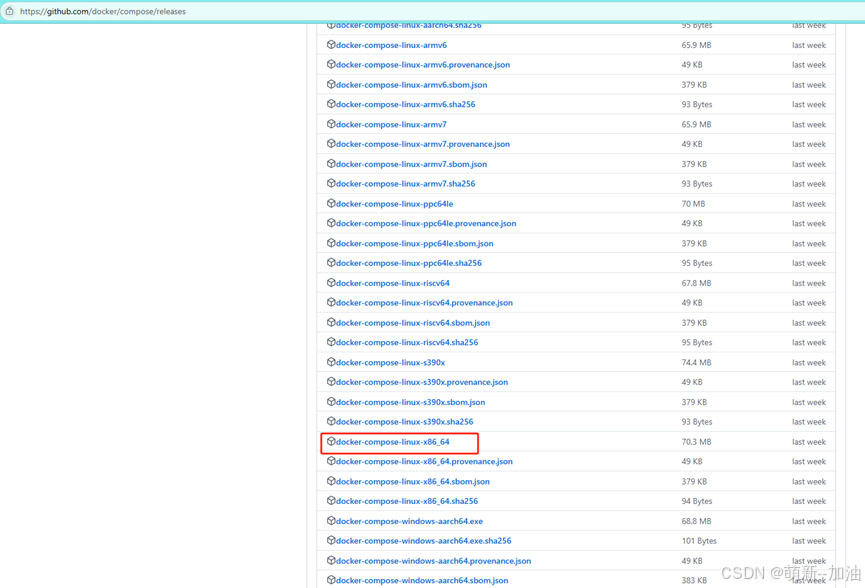Screen dimensions: 865x588
Task: Open docker-compose-linux-armv7.sha256 link
Action: 405,184
